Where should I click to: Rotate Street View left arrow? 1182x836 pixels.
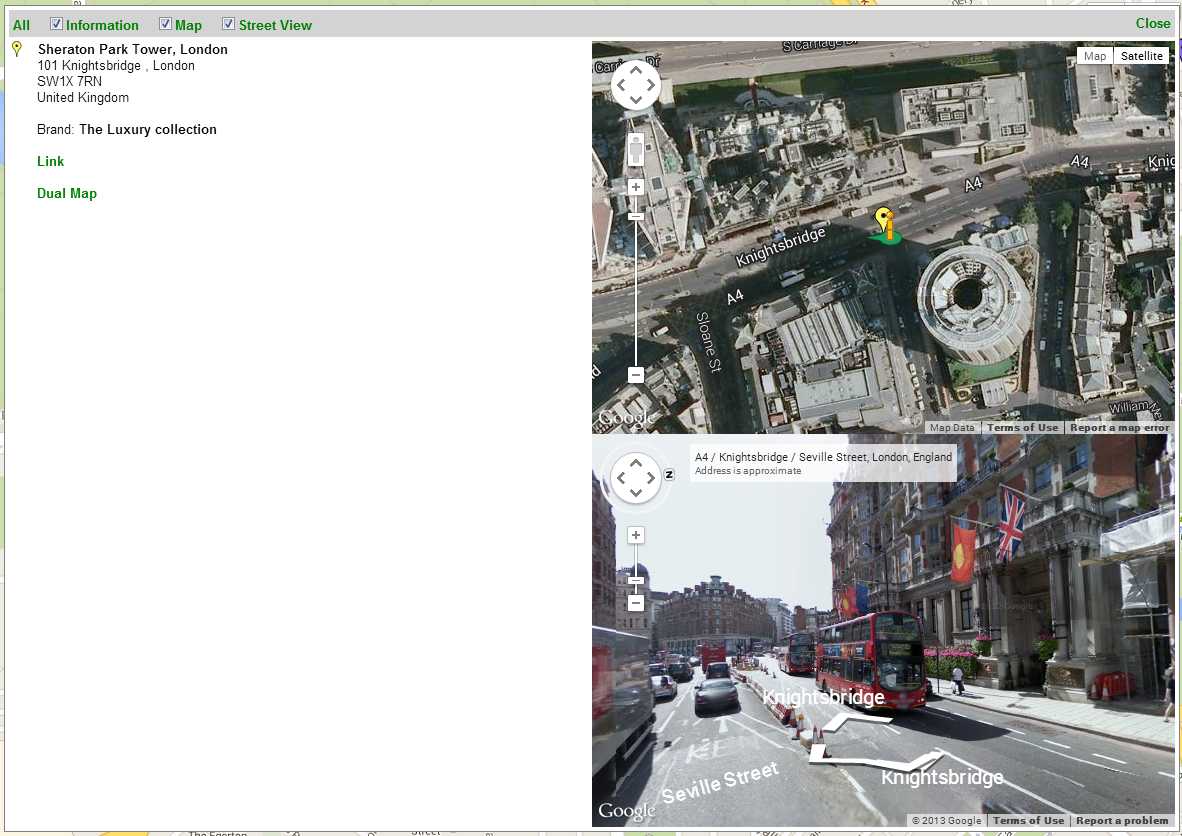621,478
